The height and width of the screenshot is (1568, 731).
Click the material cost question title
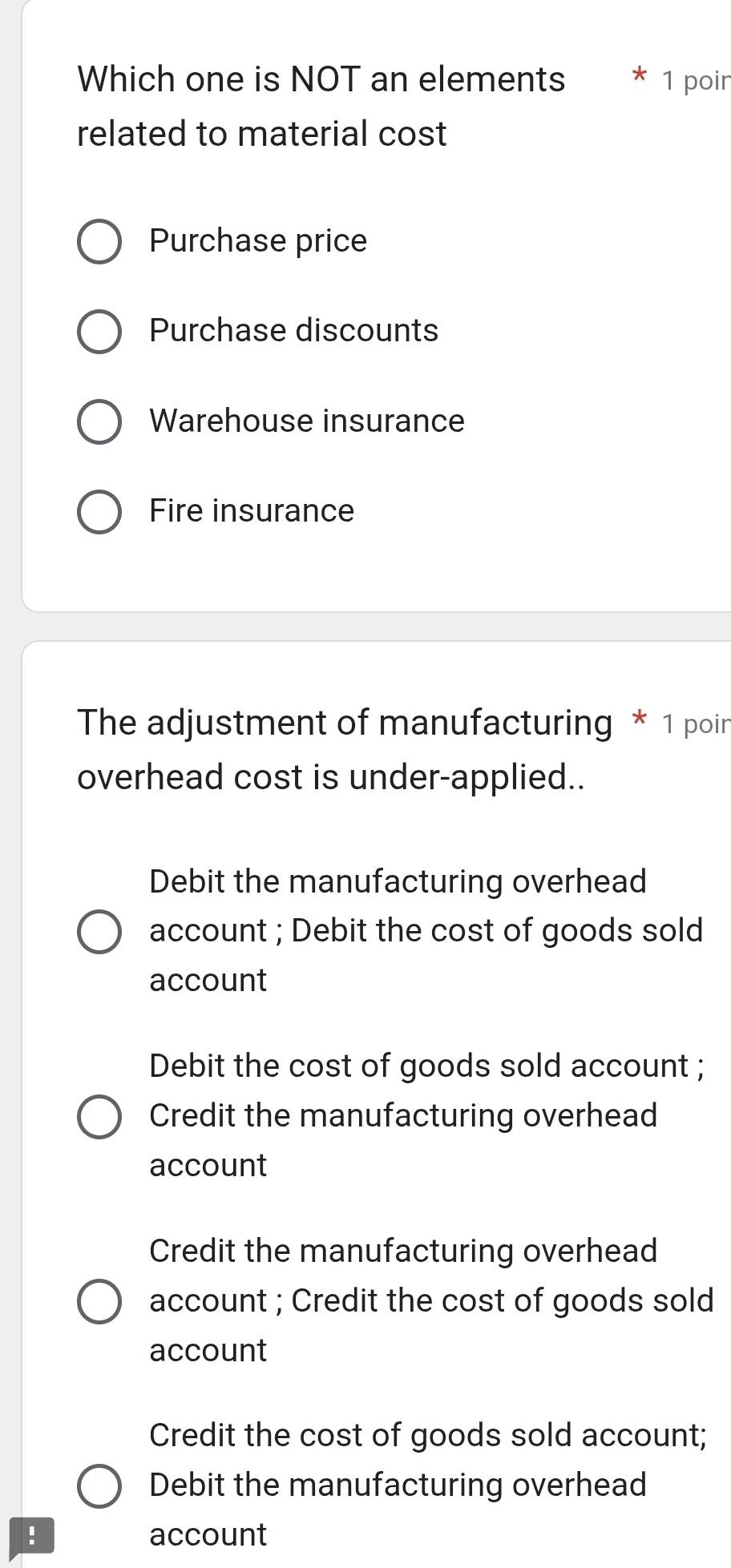321,106
